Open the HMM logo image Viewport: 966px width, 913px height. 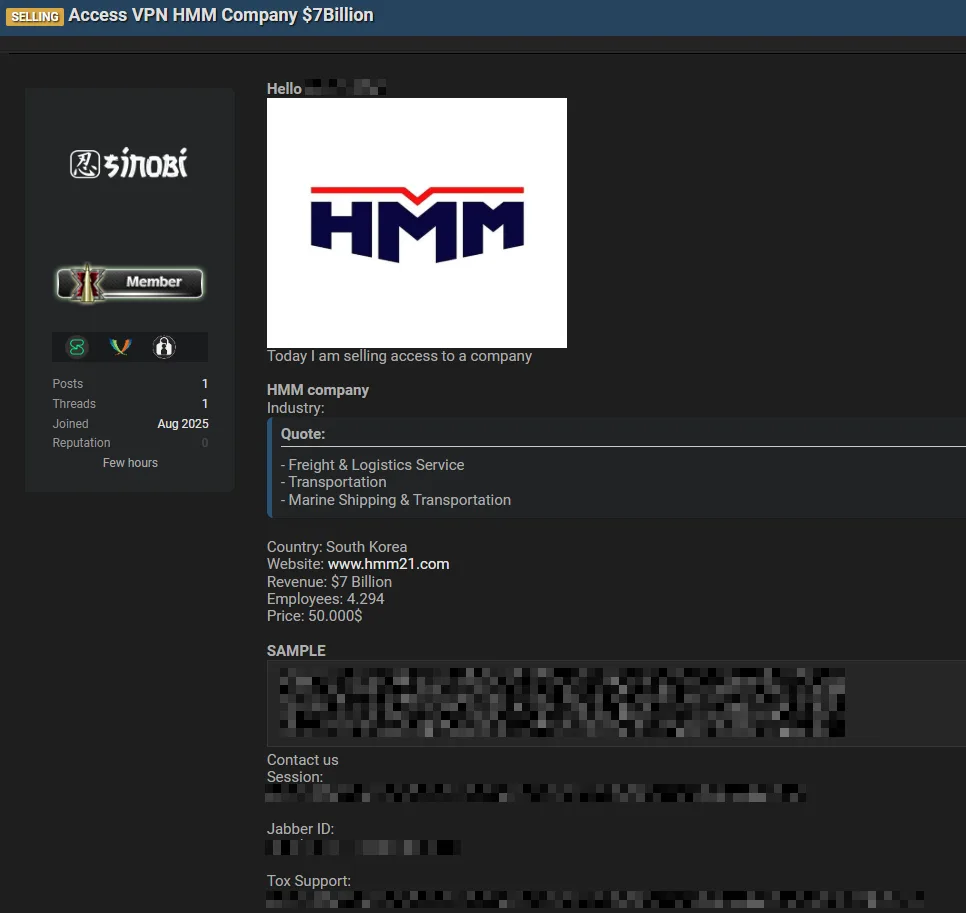416,222
